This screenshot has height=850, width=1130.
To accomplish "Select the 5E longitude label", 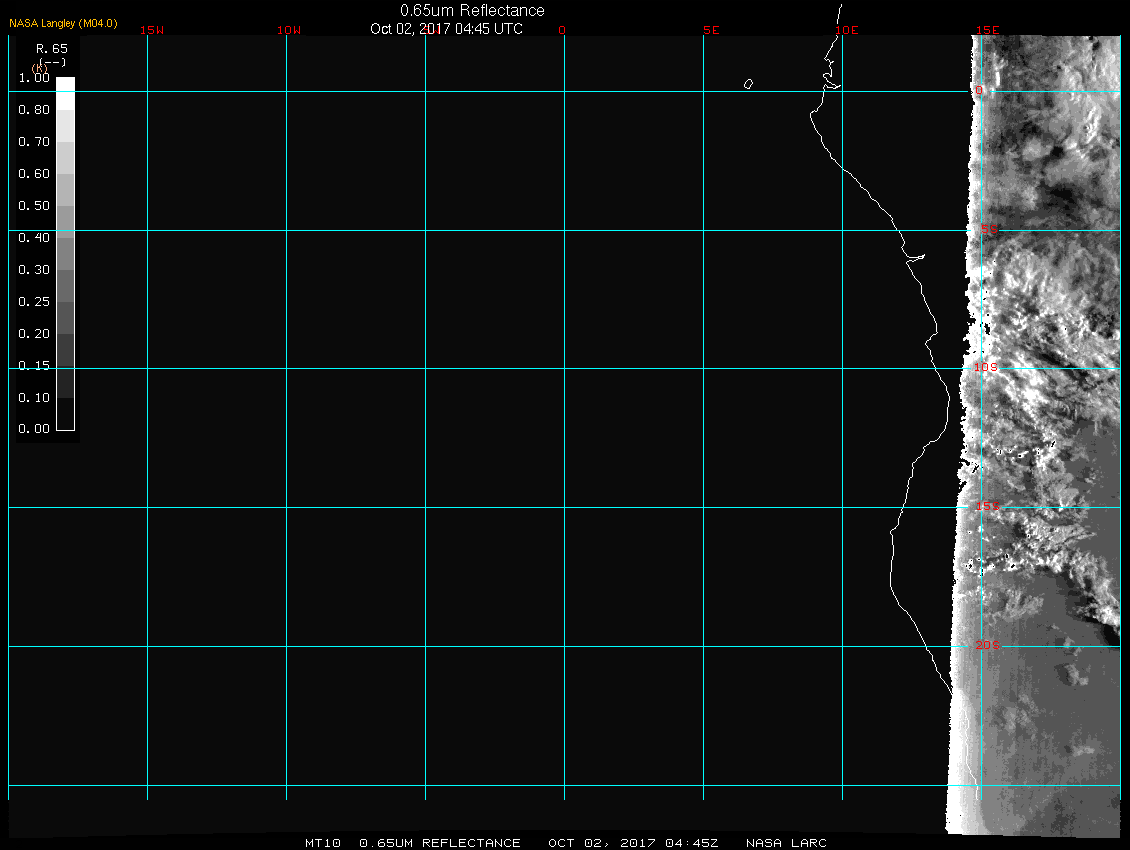I will (x=711, y=30).
